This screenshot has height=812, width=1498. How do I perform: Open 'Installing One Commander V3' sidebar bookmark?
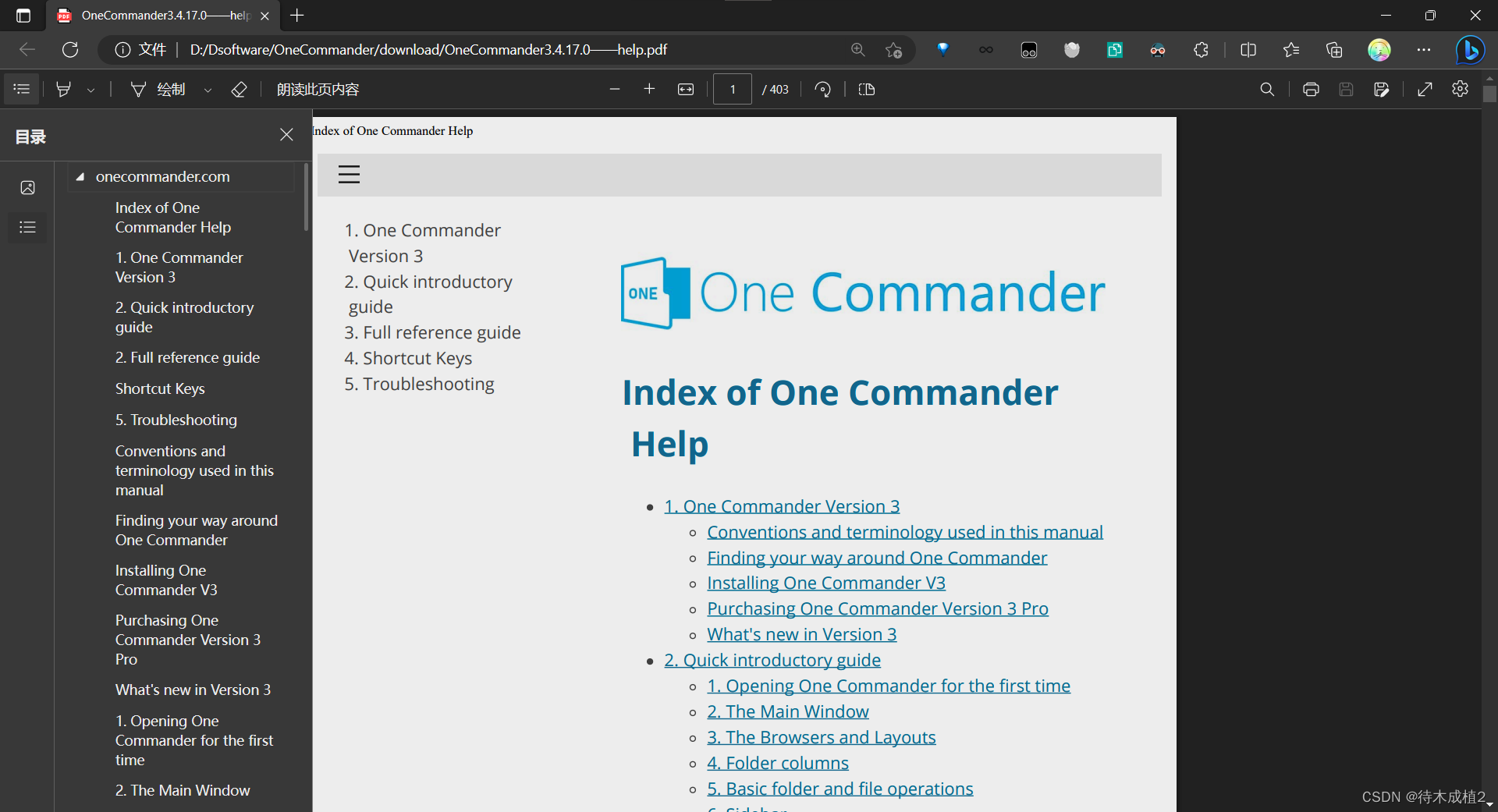[x=166, y=580]
